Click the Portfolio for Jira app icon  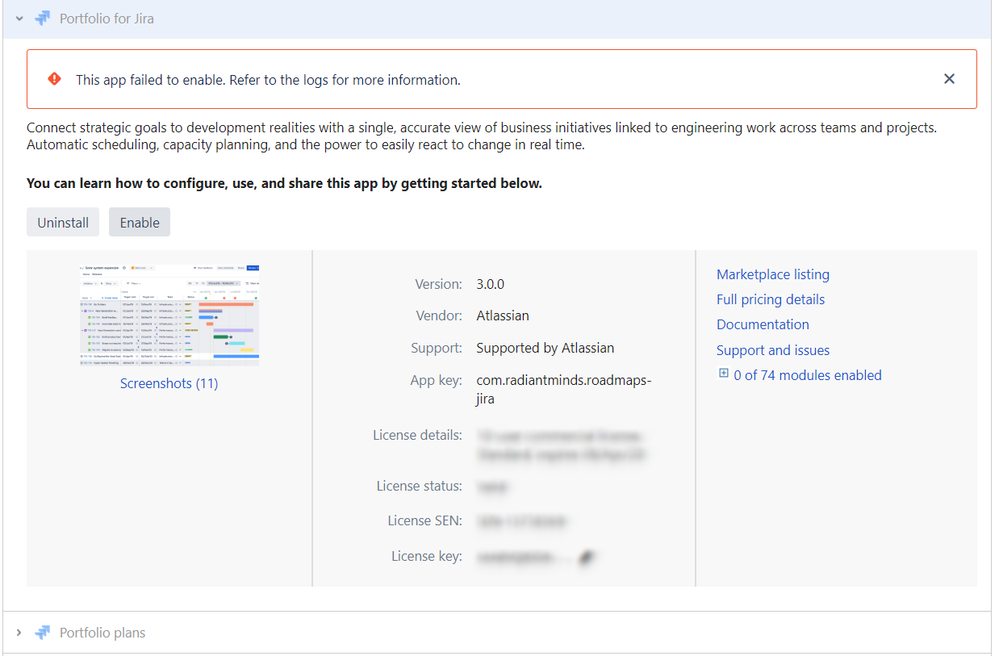pyautogui.click(x=43, y=18)
